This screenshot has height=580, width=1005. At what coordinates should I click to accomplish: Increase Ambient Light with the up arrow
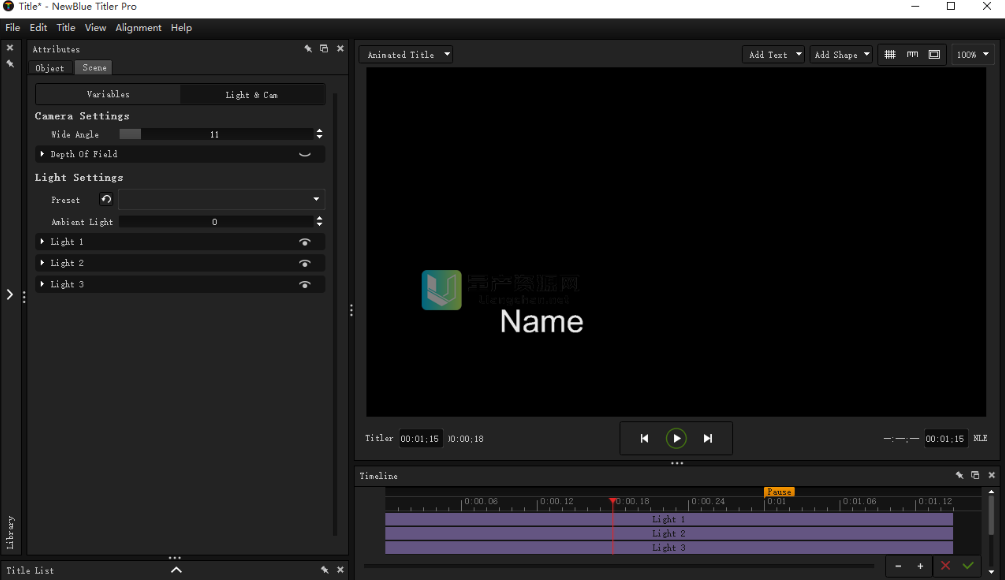click(x=319, y=219)
